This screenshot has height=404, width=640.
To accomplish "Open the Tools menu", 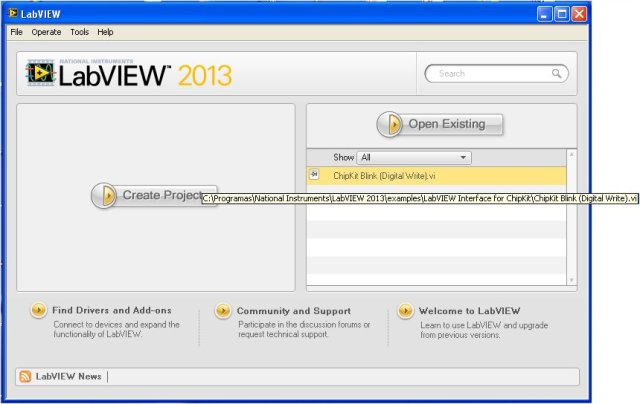I will point(79,32).
